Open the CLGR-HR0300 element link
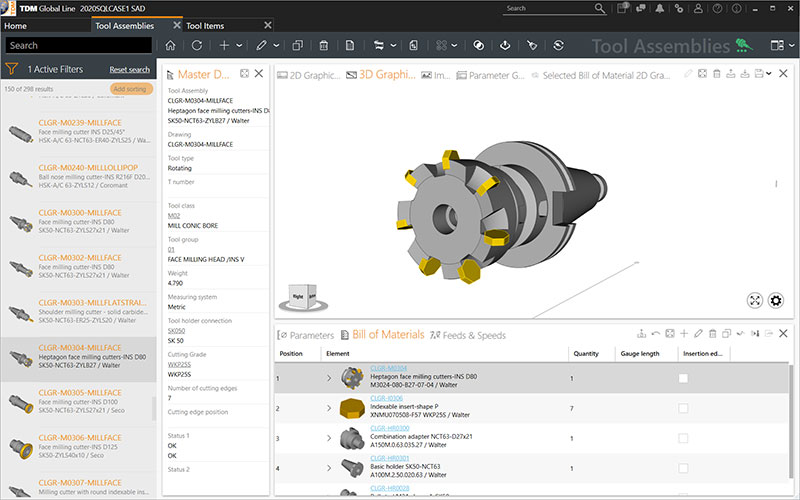The image size is (800, 500). (x=389, y=426)
